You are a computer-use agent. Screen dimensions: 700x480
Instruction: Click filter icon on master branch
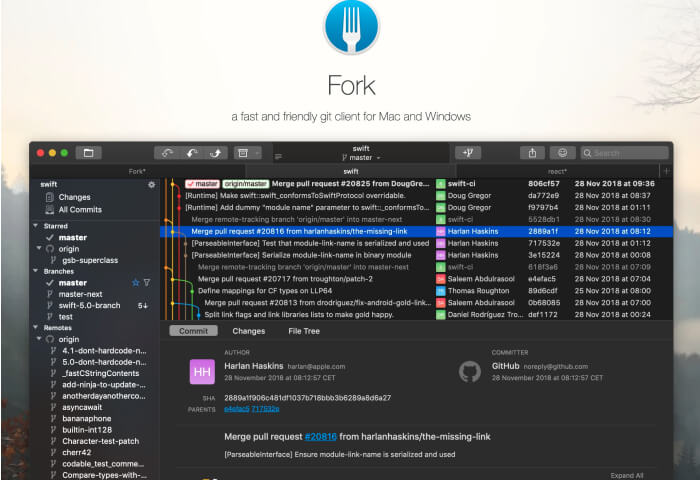click(x=147, y=283)
